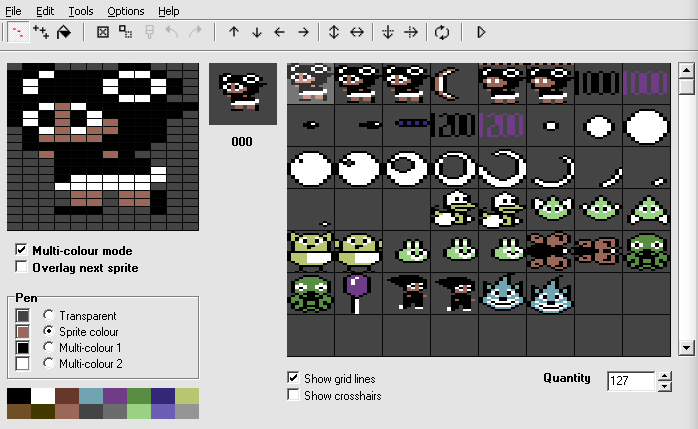698x429 pixels.
Task: Rotate the sprite using the rotate icon
Action: 442,32
